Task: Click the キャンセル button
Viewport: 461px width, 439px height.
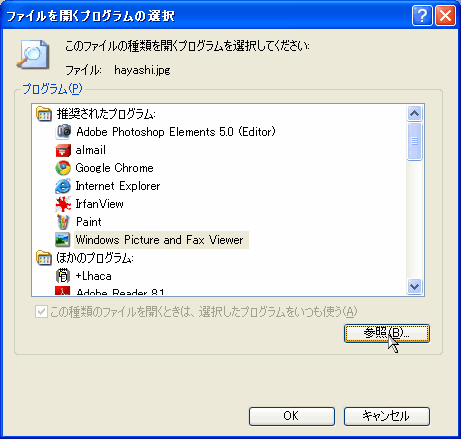Action: click(x=387, y=416)
